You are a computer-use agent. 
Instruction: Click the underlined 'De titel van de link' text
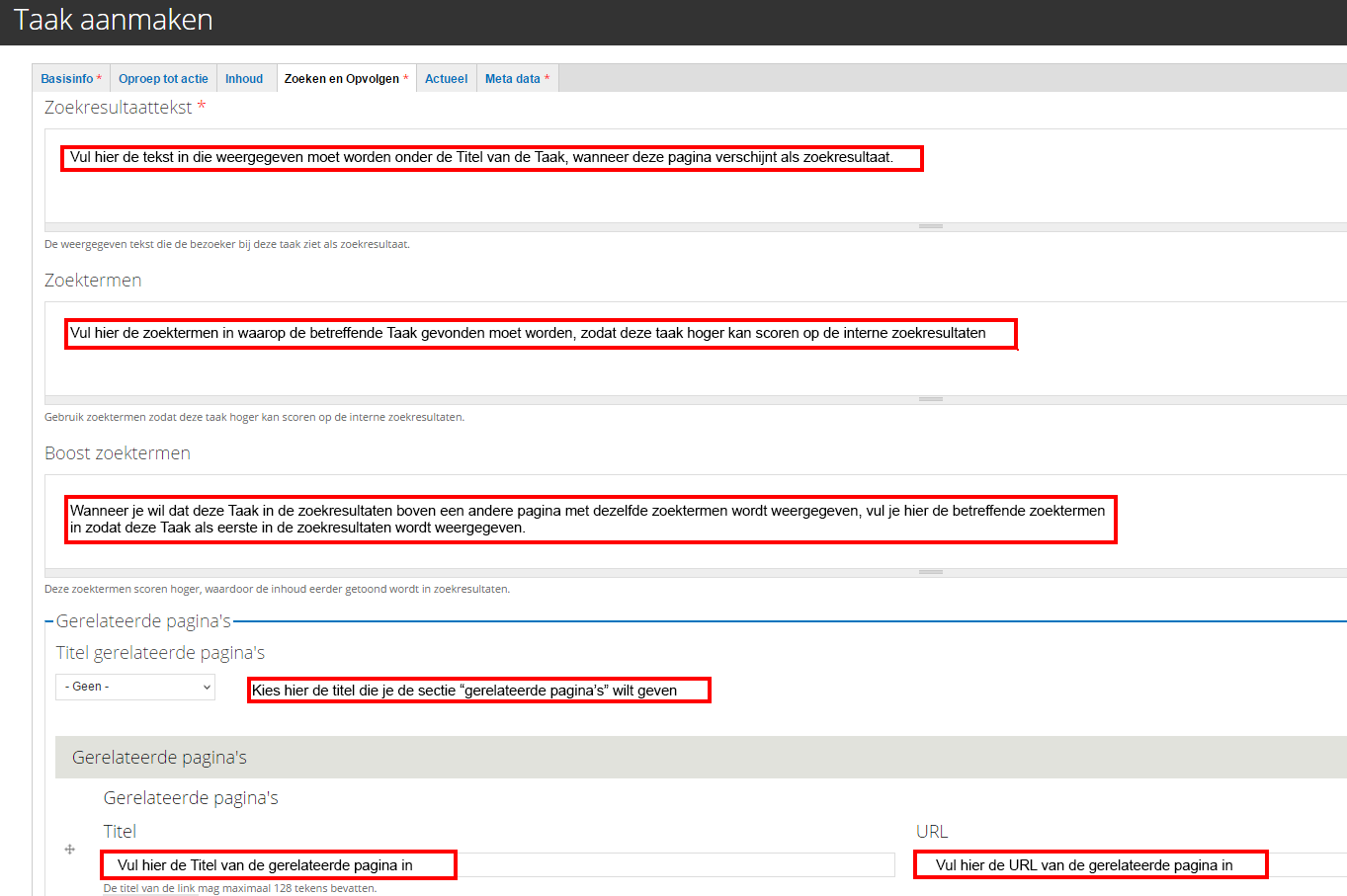tap(149, 888)
